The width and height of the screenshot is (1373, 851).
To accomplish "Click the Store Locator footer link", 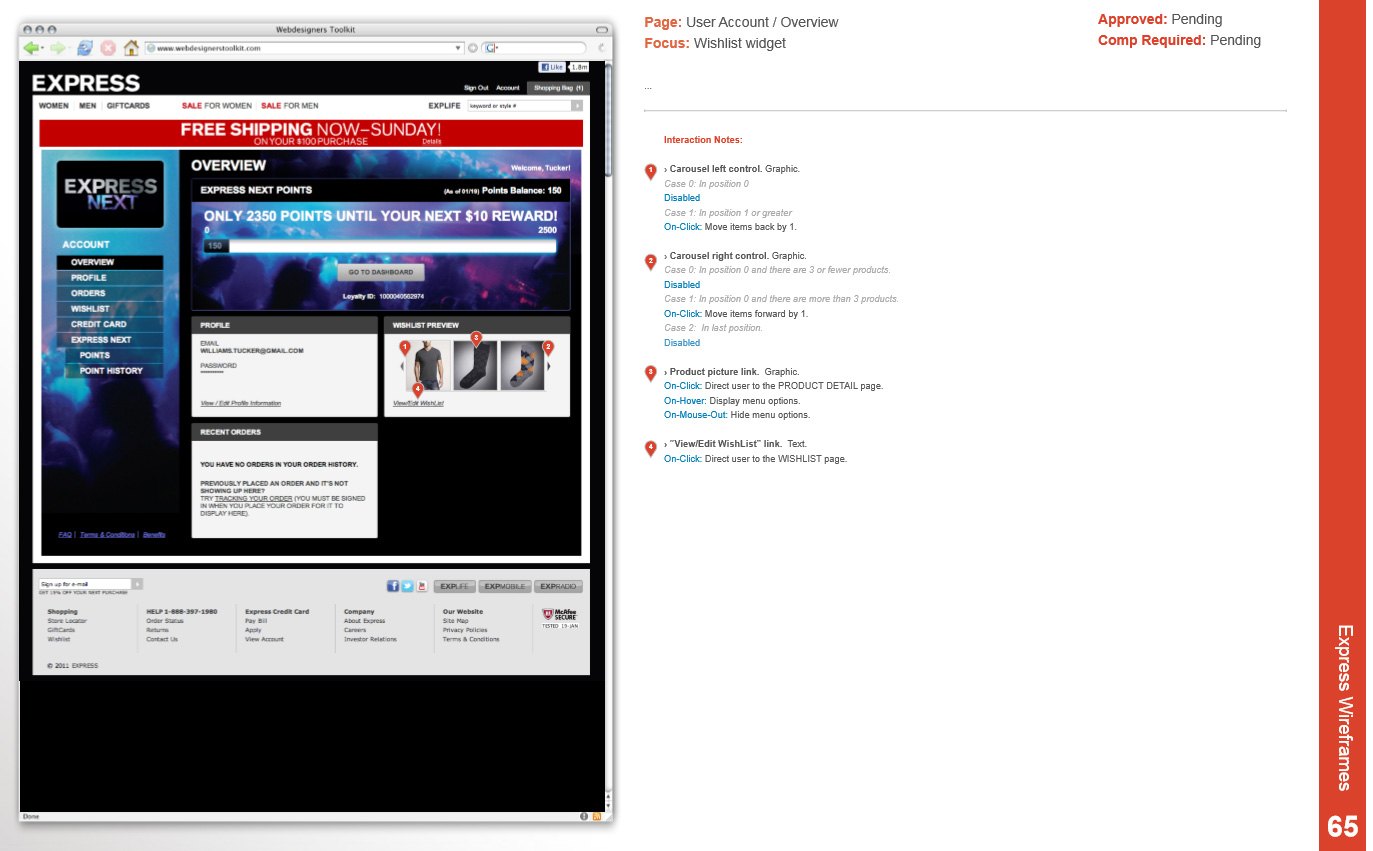I will [67, 621].
